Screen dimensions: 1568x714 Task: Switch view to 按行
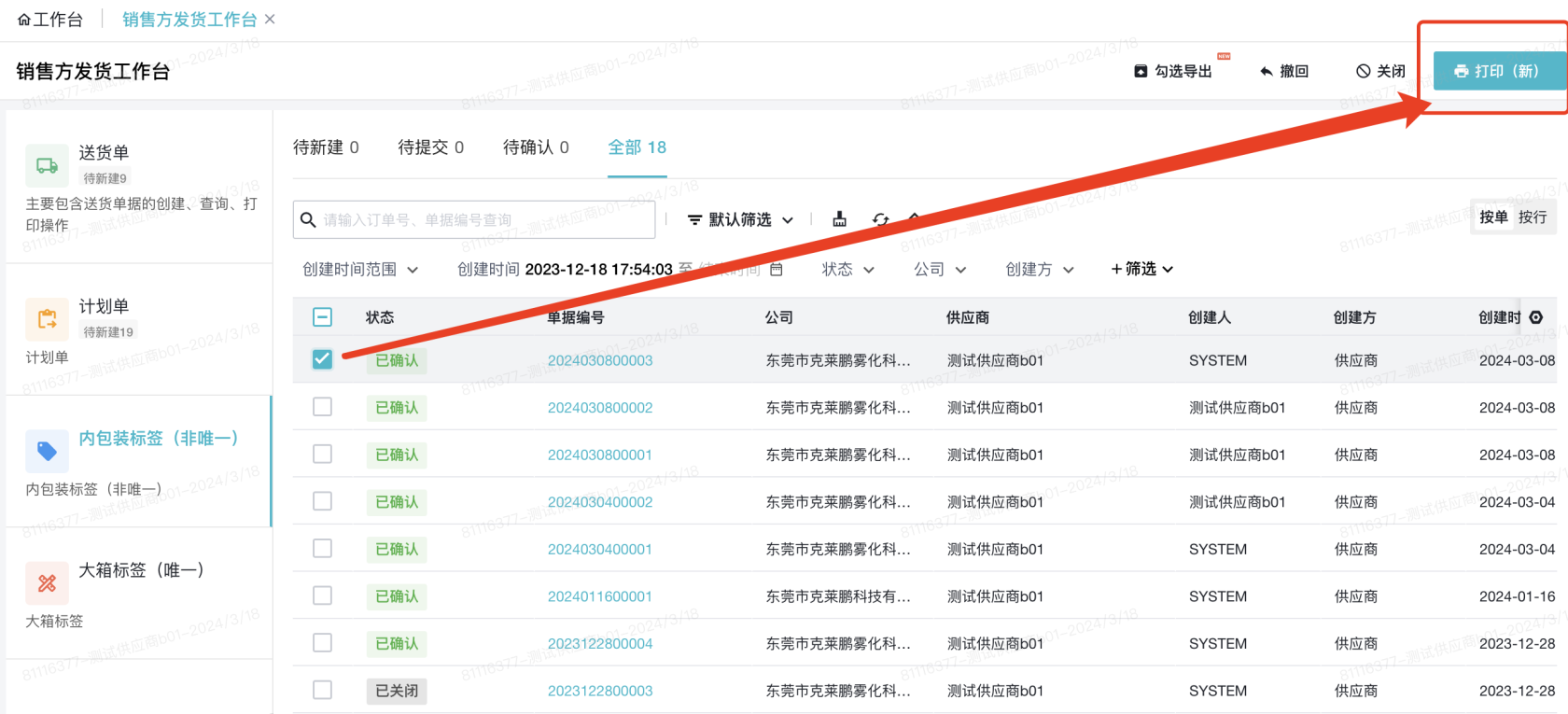1533,217
